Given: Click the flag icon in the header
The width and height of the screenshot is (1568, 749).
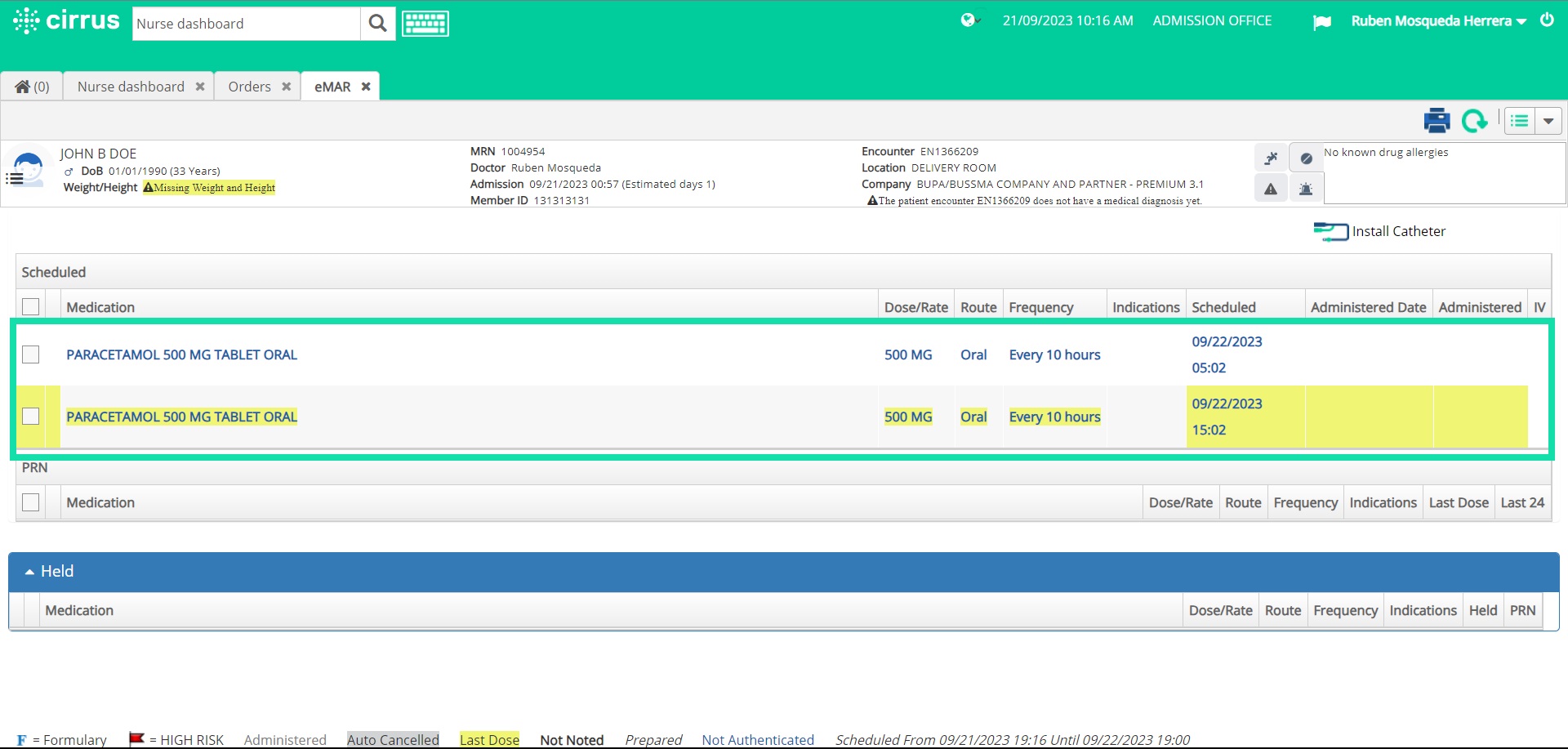Looking at the screenshot, I should click(x=1321, y=21).
